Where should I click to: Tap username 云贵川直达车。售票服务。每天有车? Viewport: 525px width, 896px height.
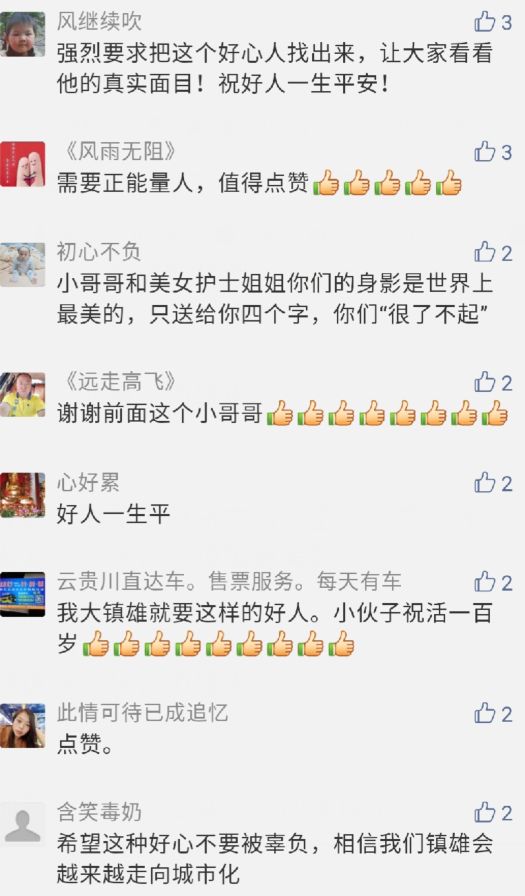[229, 582]
